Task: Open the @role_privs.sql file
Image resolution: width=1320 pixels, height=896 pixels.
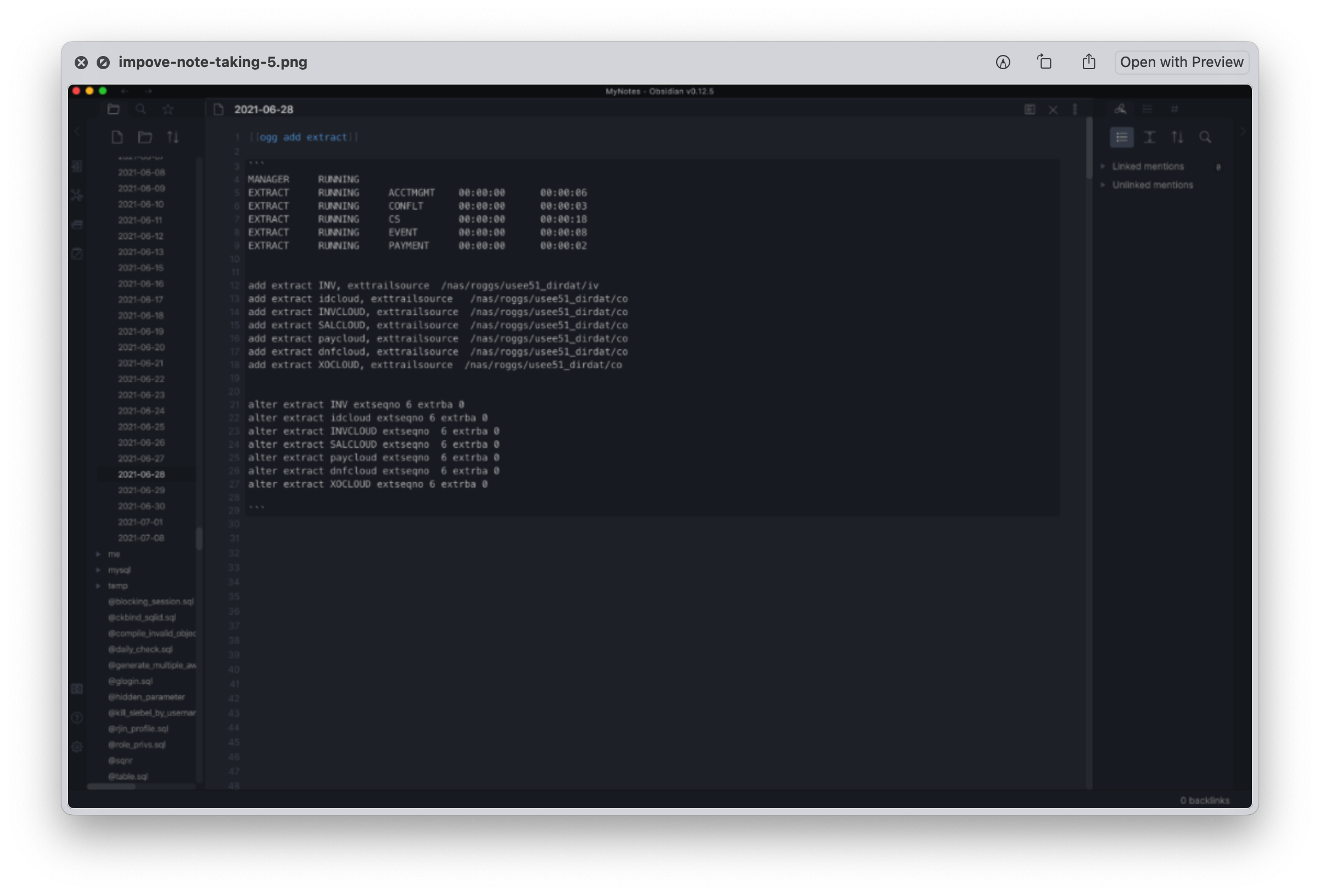Action: pos(137,745)
